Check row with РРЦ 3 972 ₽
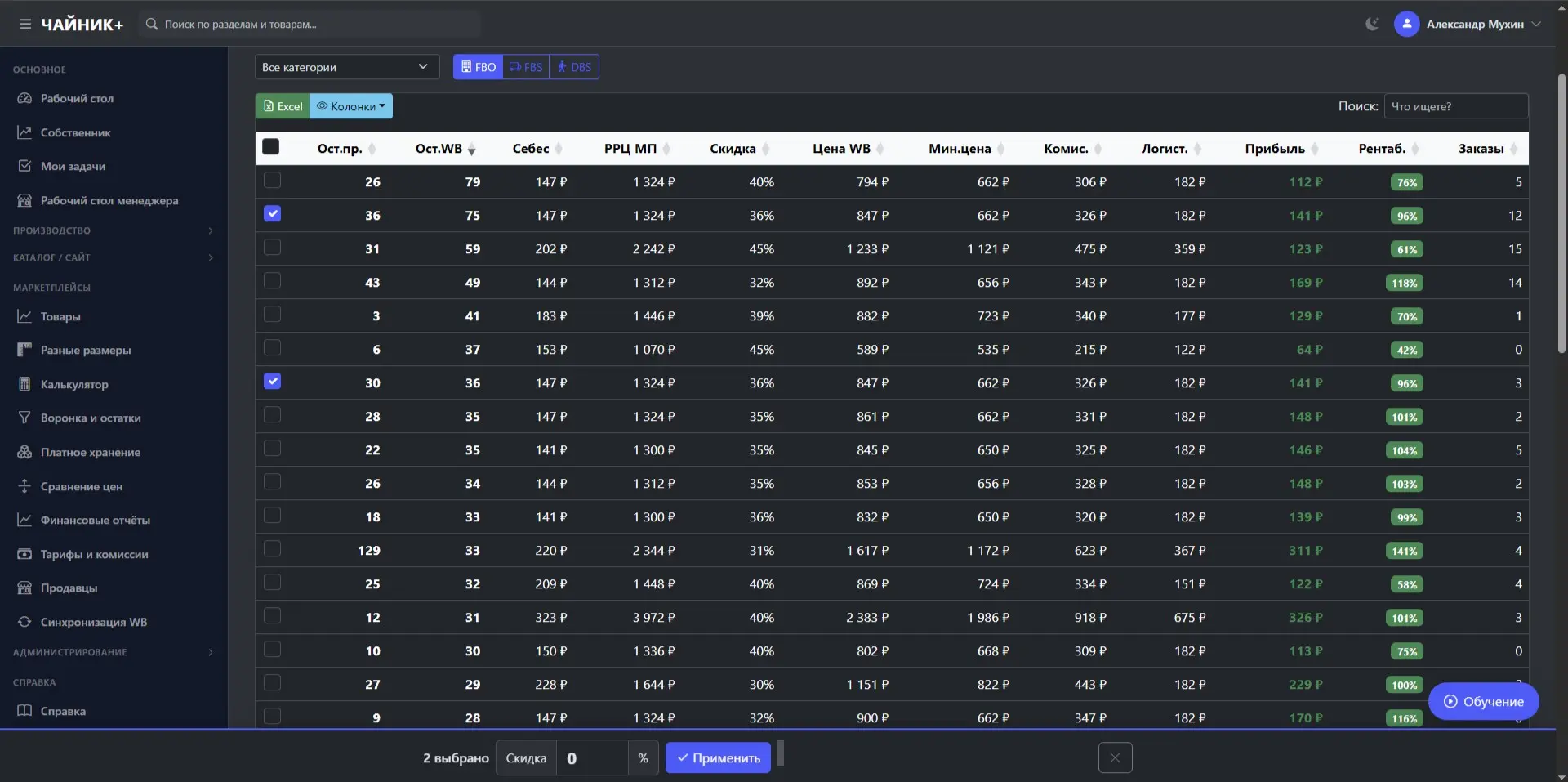 pos(273,616)
